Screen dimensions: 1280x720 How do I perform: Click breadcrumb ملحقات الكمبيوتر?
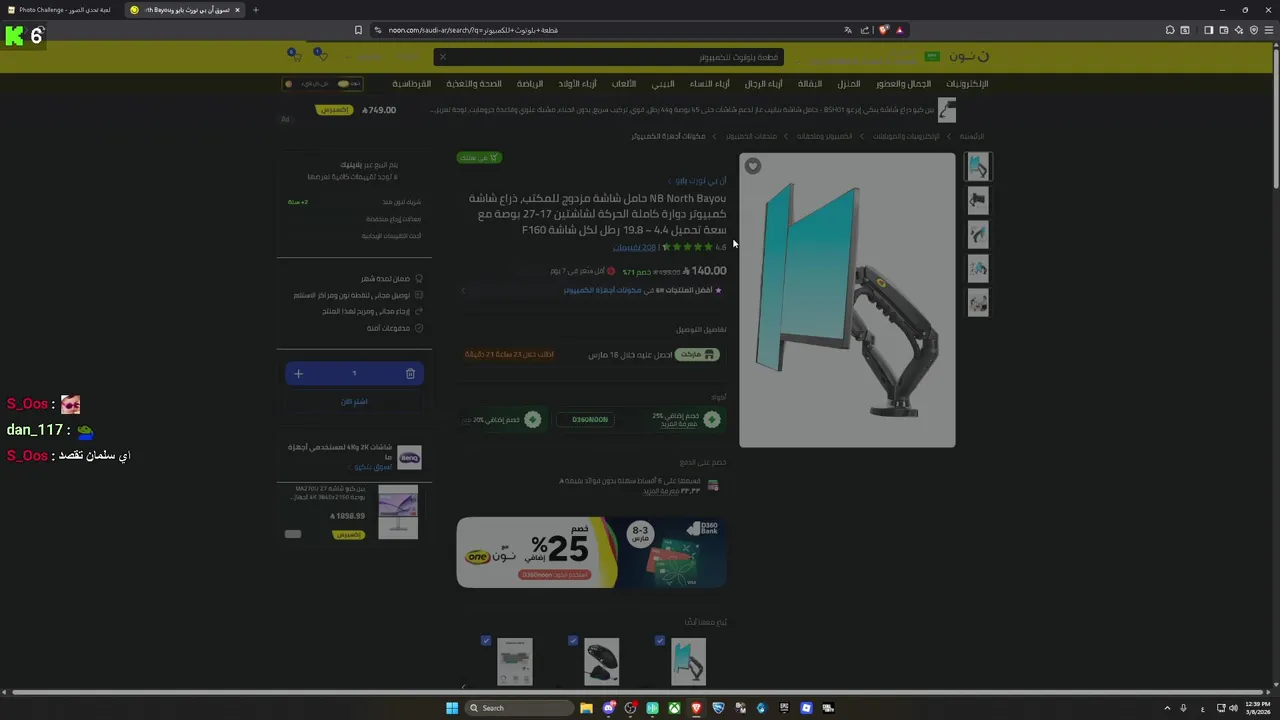751,136
